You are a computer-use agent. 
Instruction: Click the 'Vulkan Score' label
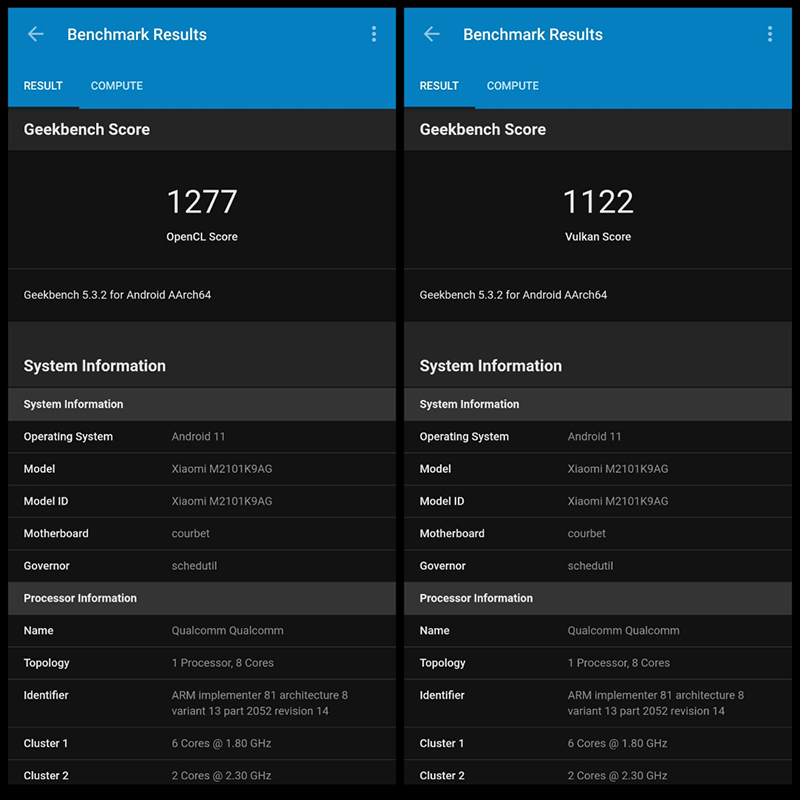click(x=598, y=237)
